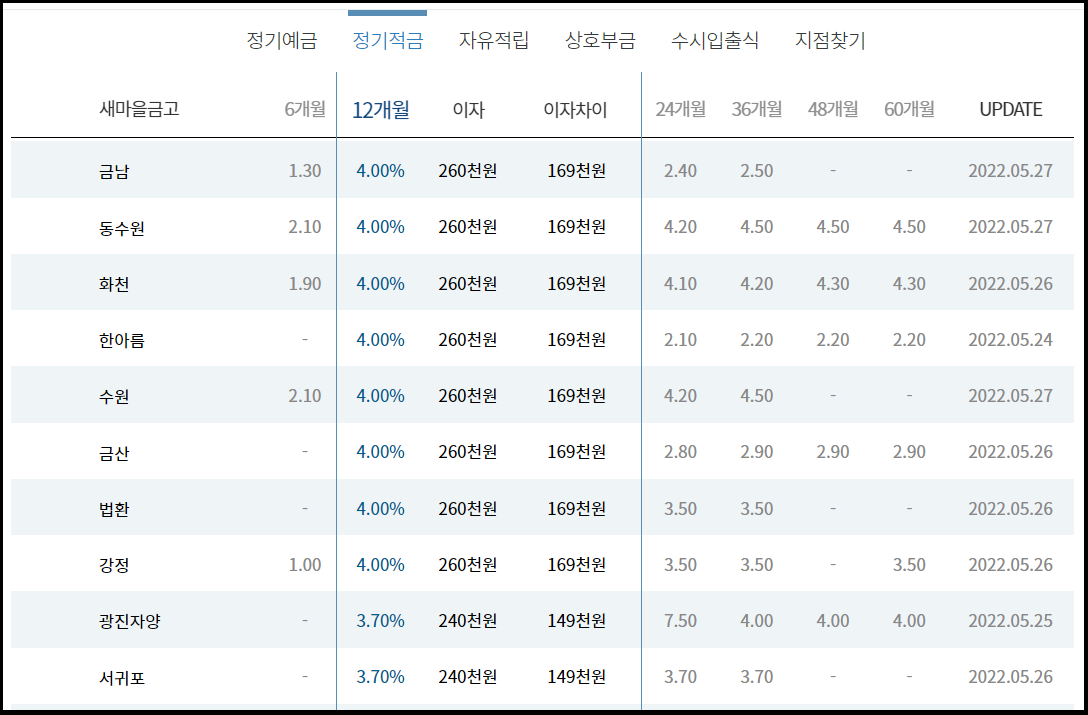Click the 이자 column header
Screen dimensions: 1088x715
point(468,110)
